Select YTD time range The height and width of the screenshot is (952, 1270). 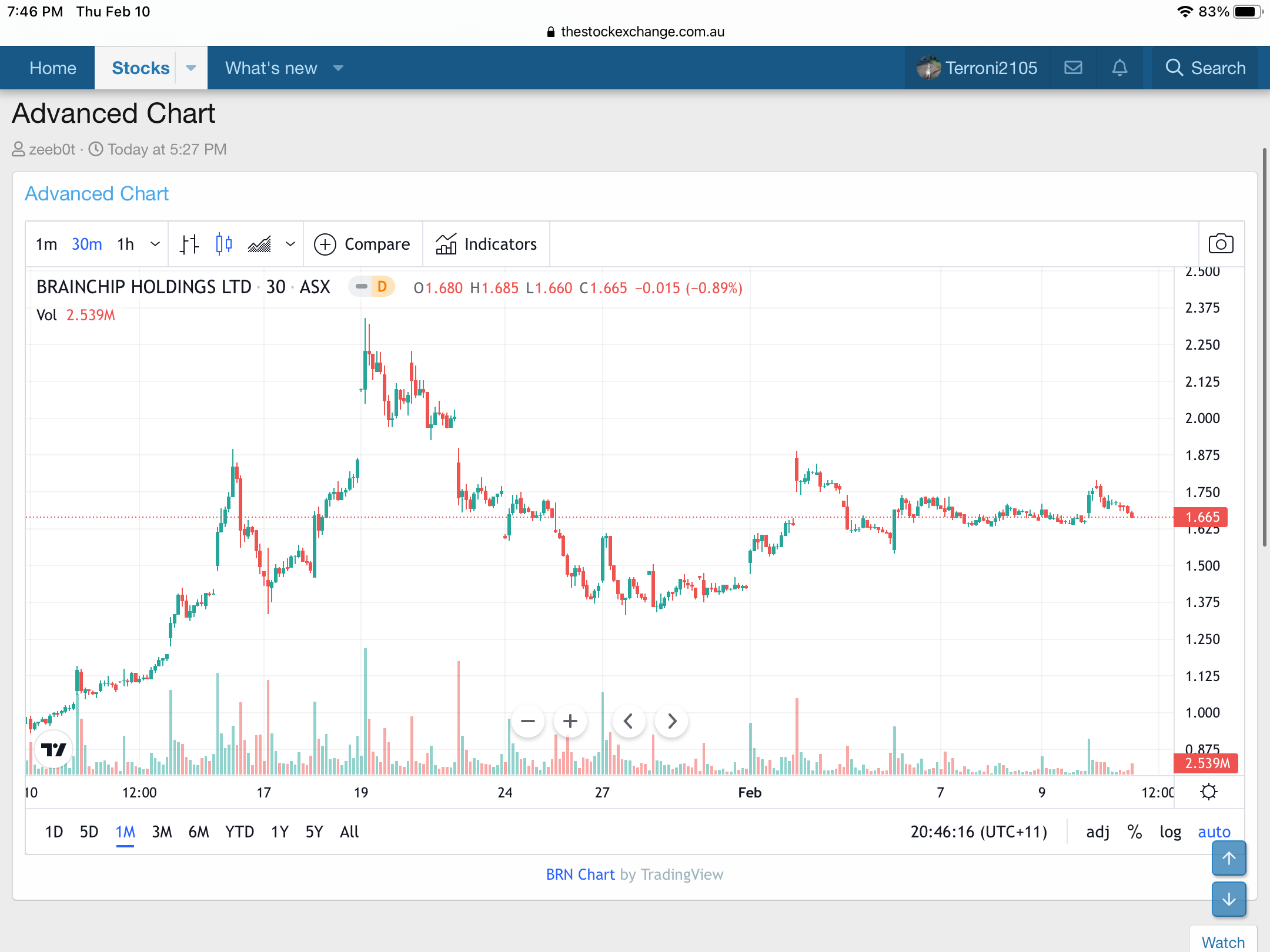click(x=239, y=832)
